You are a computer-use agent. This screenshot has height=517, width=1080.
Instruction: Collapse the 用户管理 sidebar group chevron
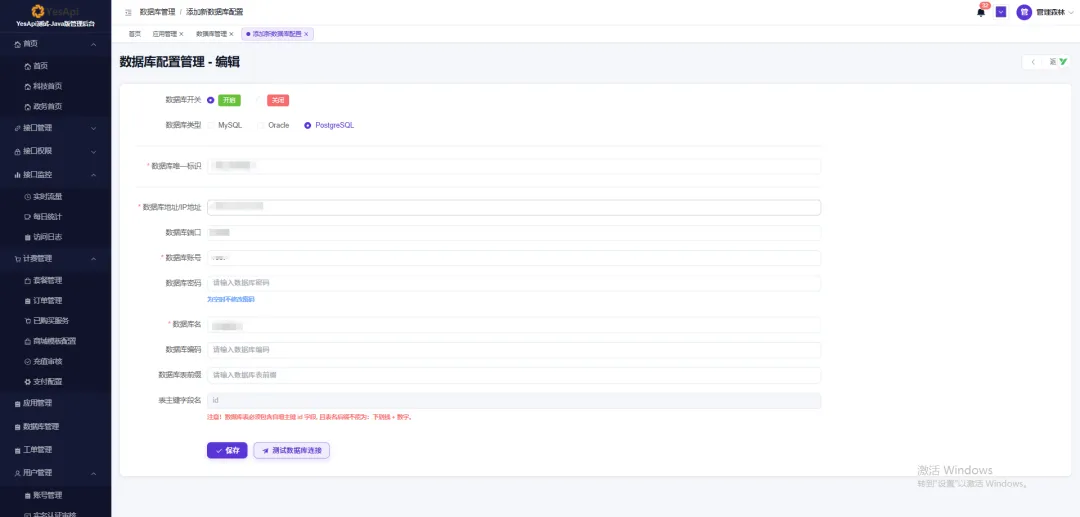94,473
